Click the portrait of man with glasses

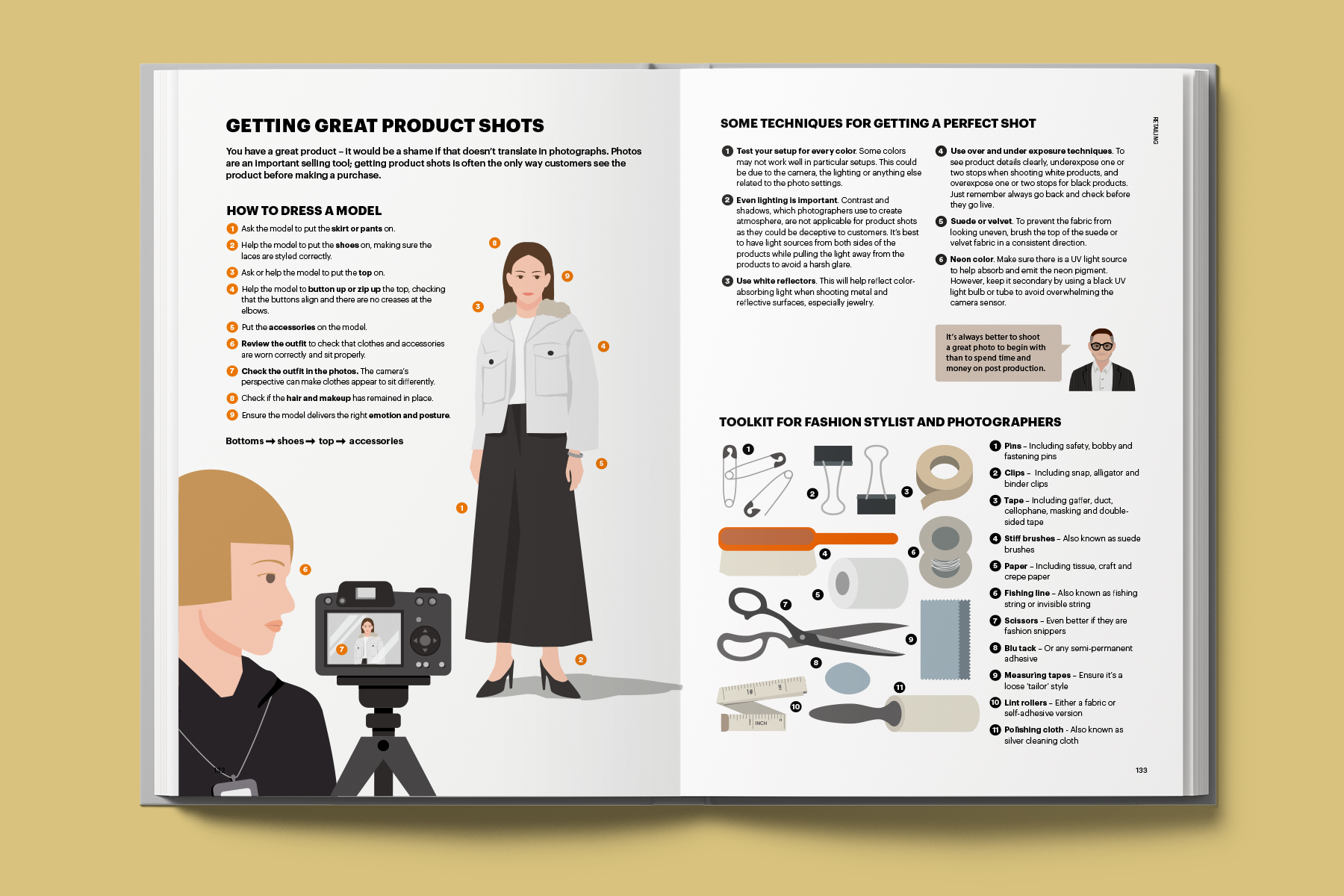point(1101,361)
